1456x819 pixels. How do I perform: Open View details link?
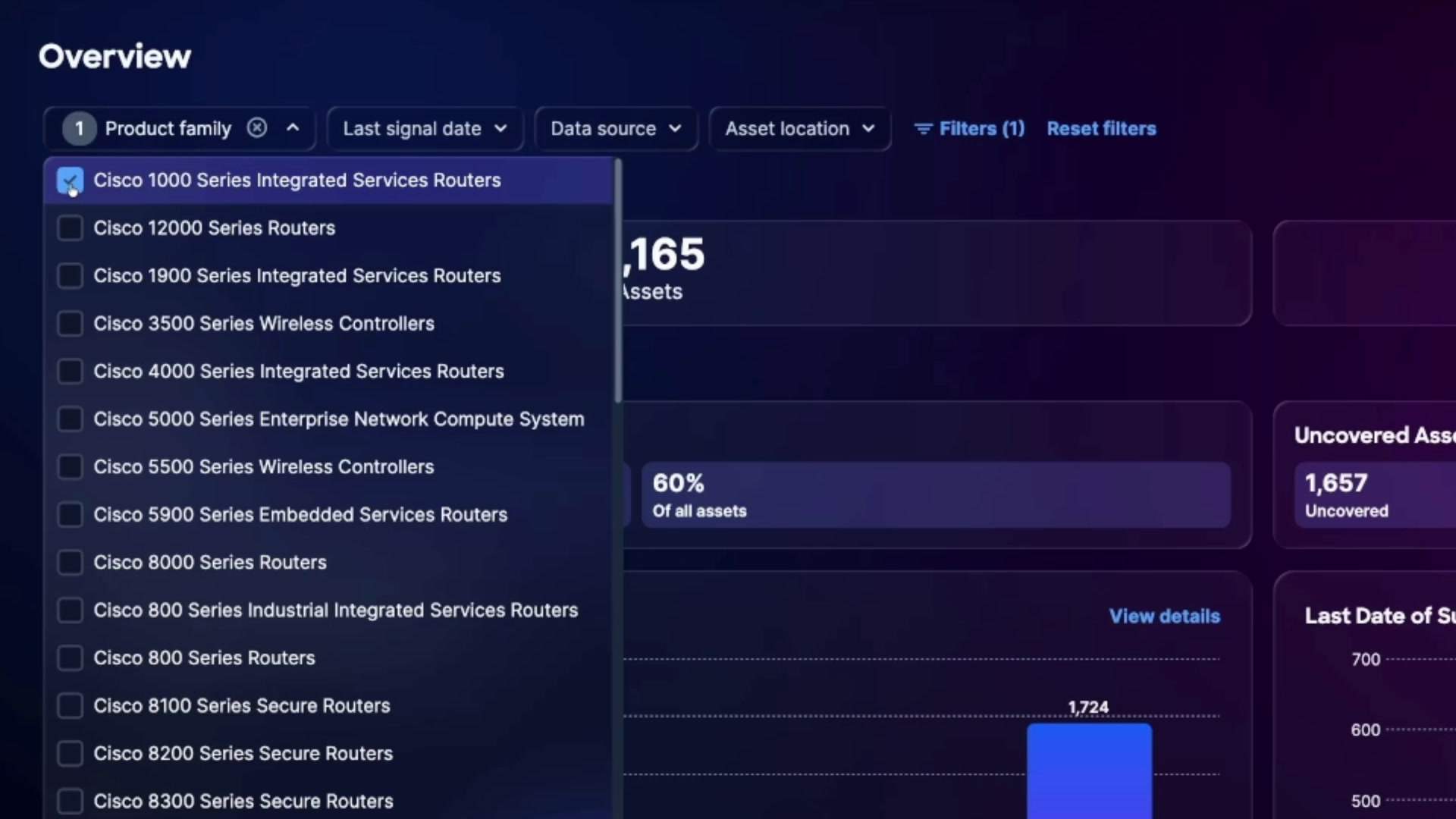coord(1165,617)
